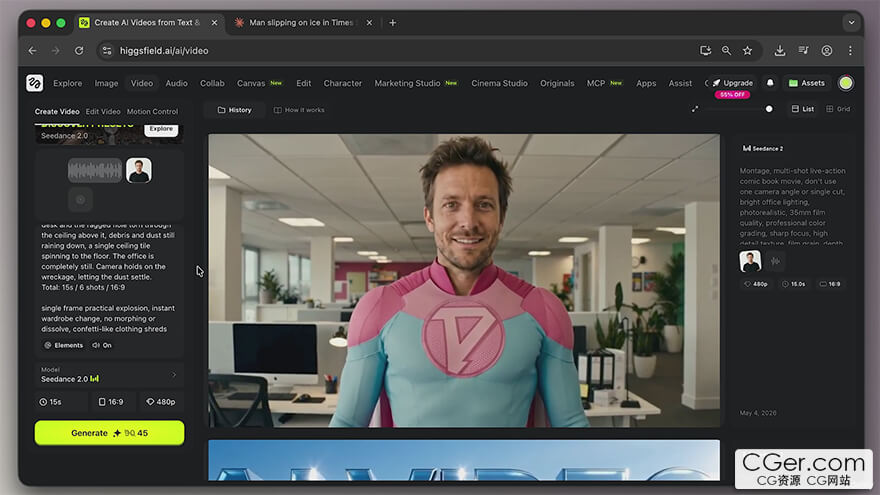The image size is (880, 495).
Task: Open the browser zoom magnifier icon
Action: 726,51
